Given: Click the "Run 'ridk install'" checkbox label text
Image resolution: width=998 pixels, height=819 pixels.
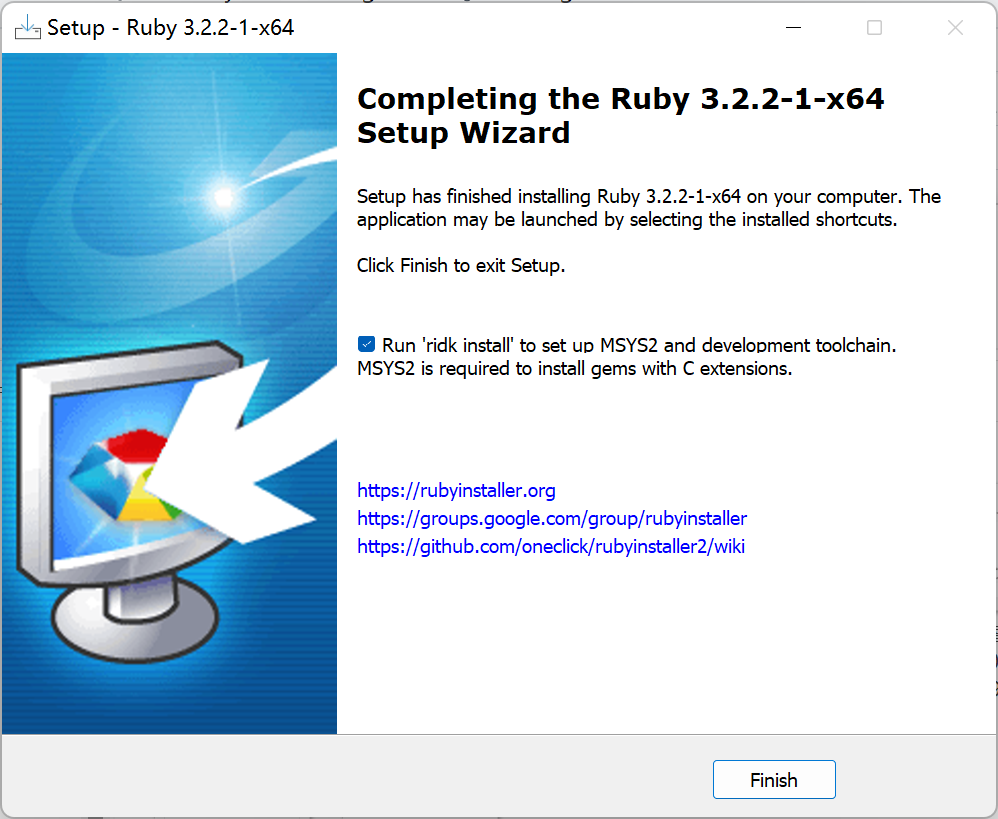Looking at the screenshot, I should click(x=639, y=345).
